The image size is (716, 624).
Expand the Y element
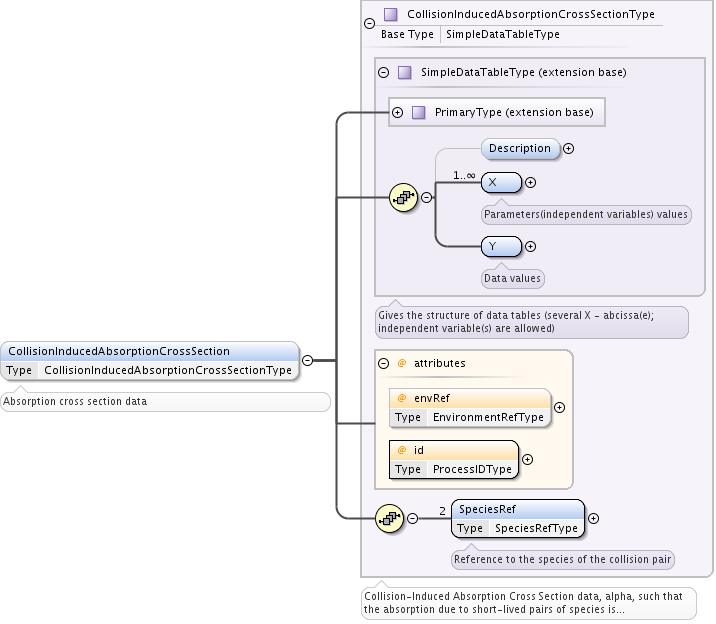pos(530,246)
